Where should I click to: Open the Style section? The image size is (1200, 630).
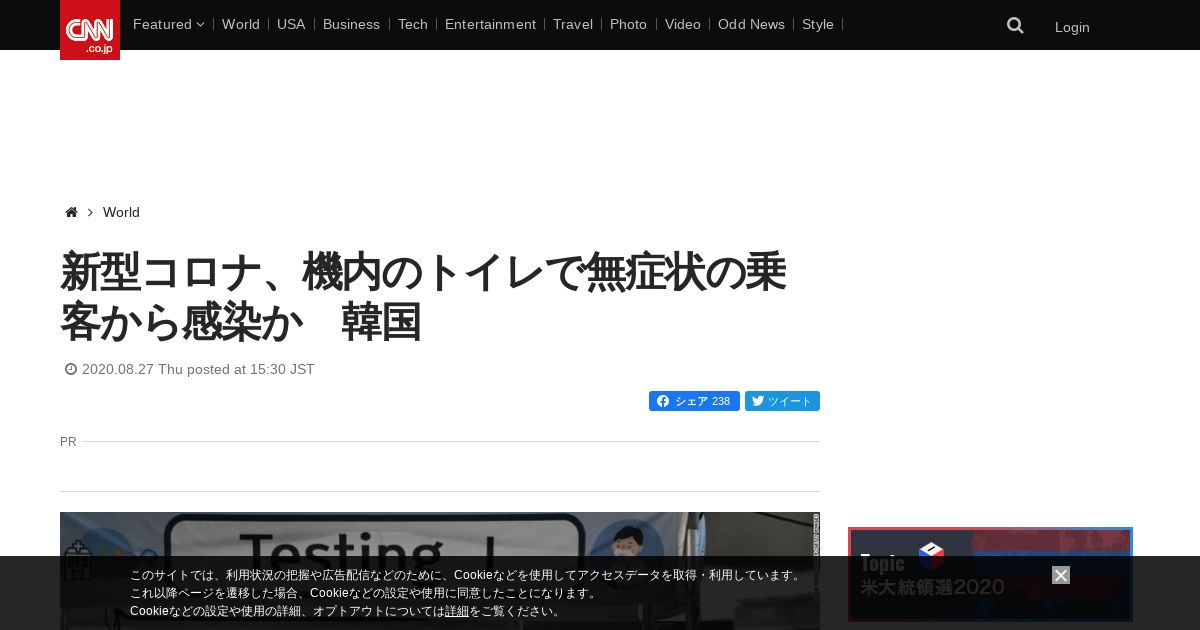coord(818,24)
